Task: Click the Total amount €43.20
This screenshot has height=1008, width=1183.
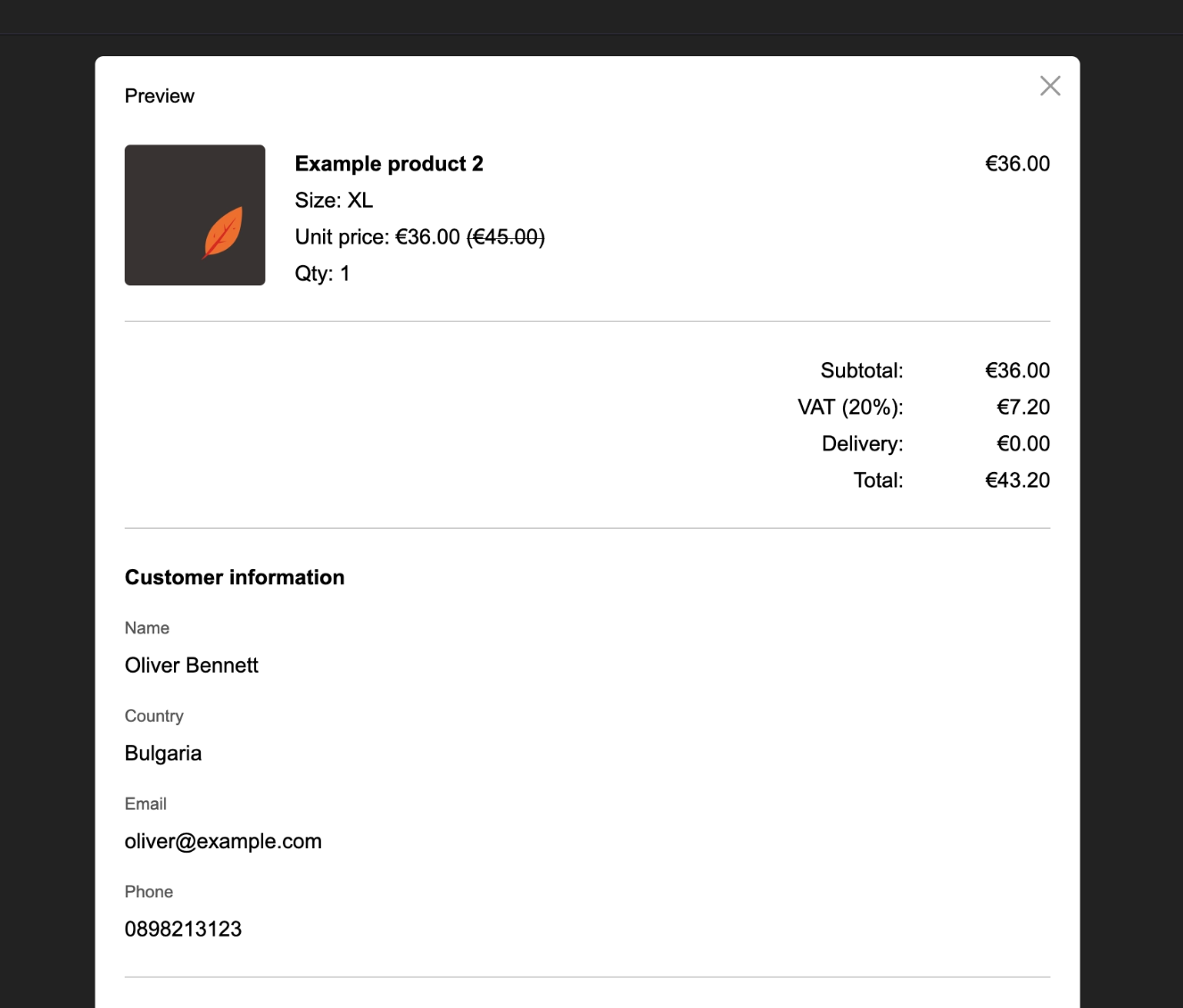Action: click(x=1017, y=481)
